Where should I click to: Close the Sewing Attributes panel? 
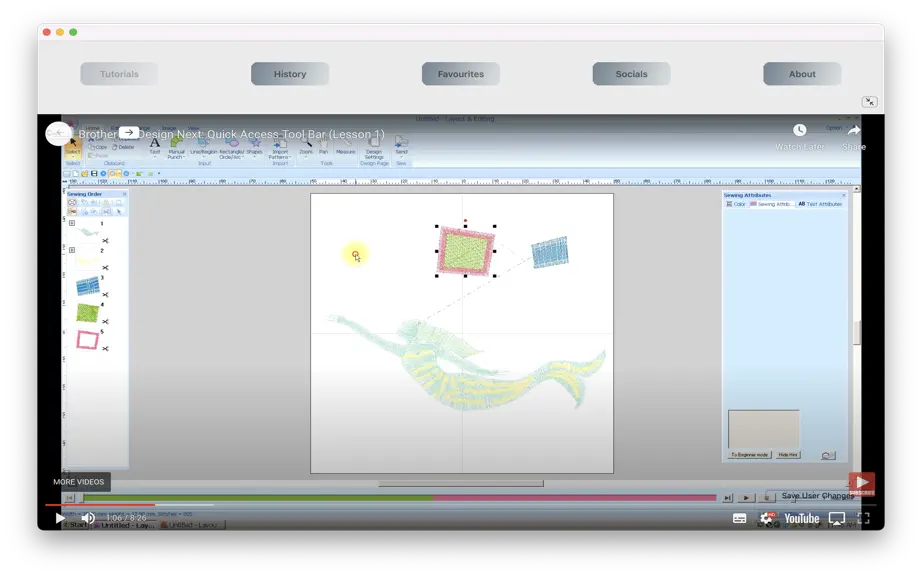(x=844, y=195)
